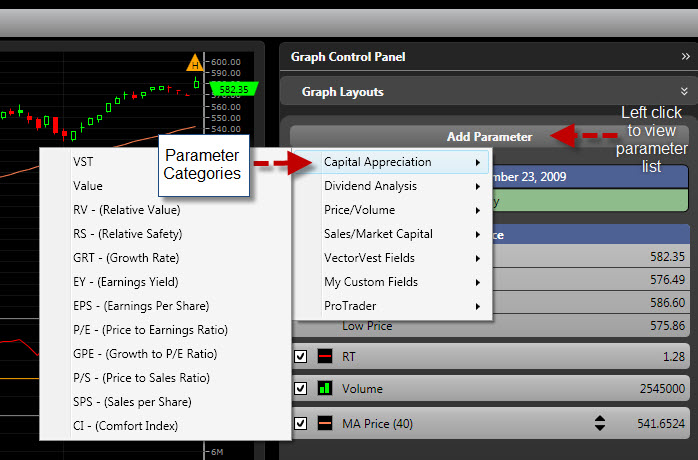This screenshot has height=460, width=698.
Task: Toggle the Volume checkbox off
Action: coord(301,389)
